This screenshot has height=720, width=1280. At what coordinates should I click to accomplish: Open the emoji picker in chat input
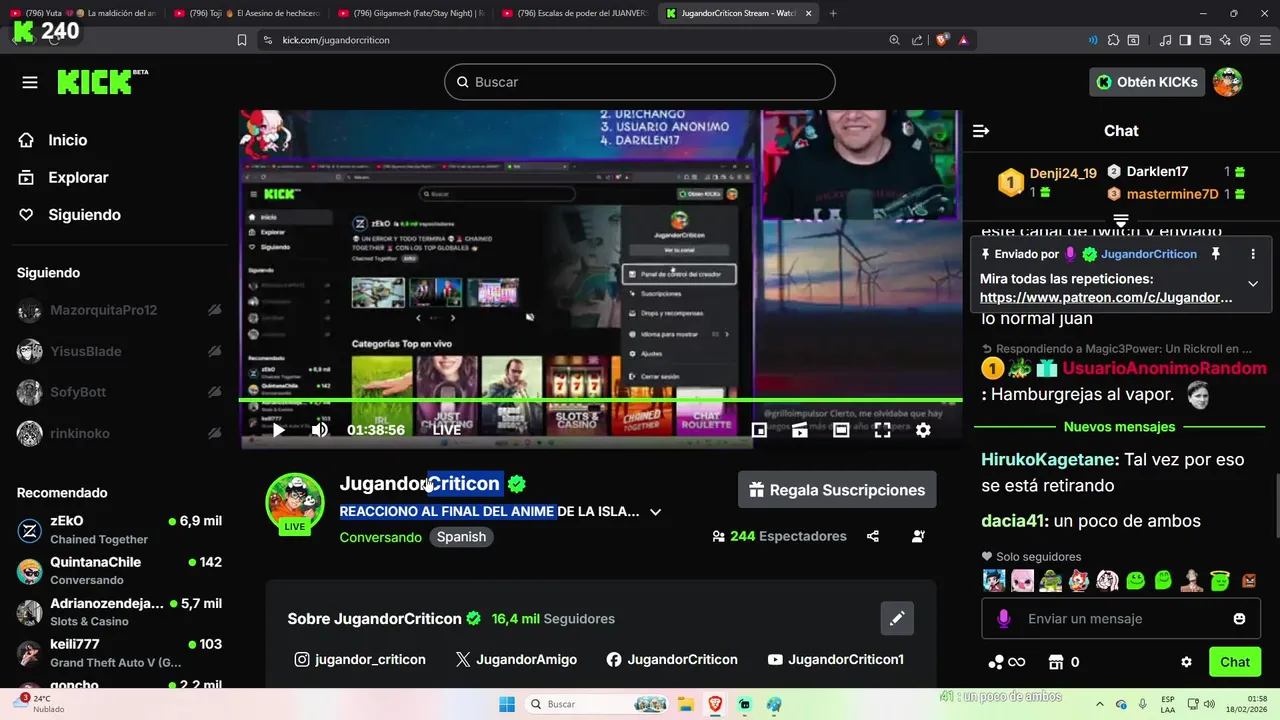(x=1239, y=619)
